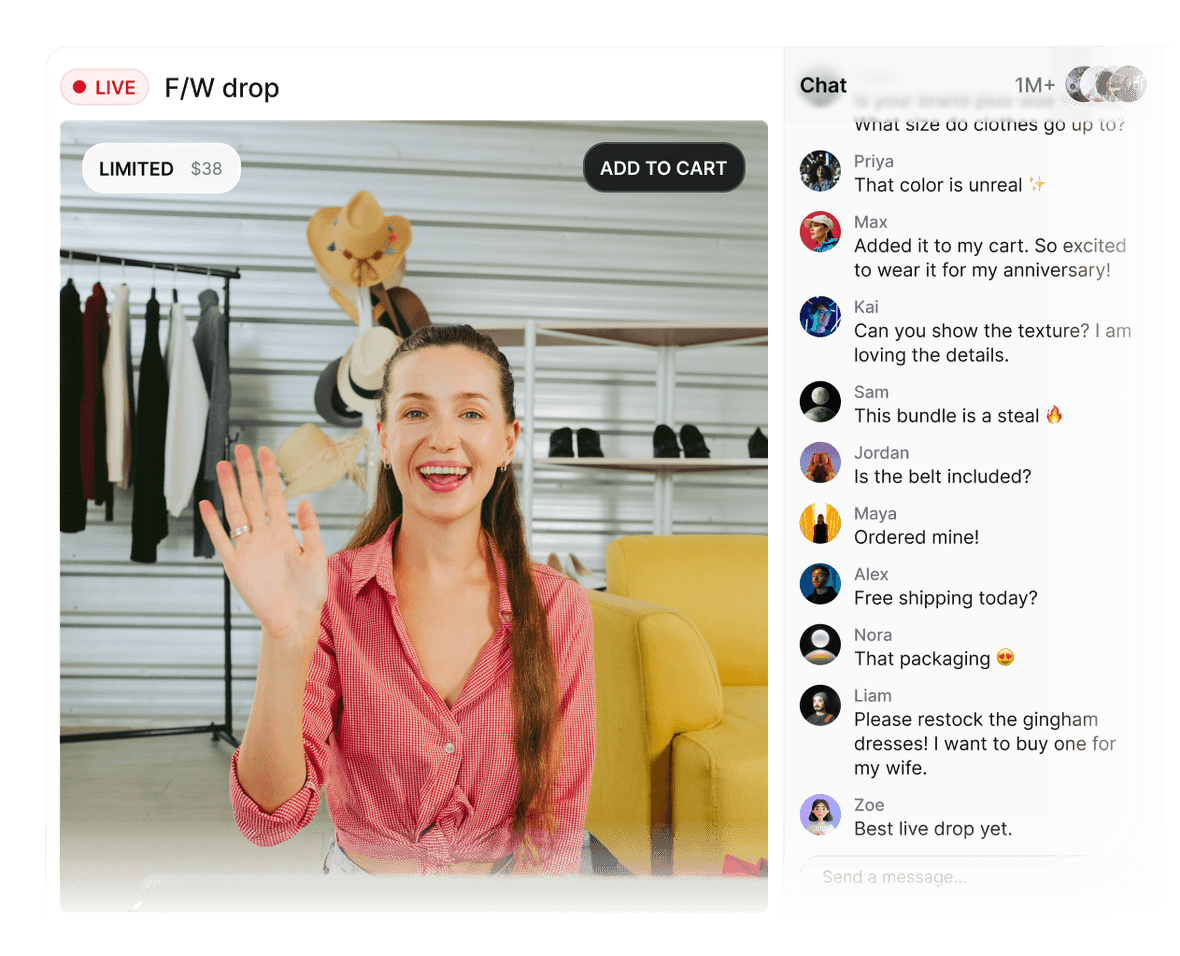The width and height of the screenshot is (1180, 956).
Task: Click the LIMITED $38 price tag
Action: click(x=161, y=169)
